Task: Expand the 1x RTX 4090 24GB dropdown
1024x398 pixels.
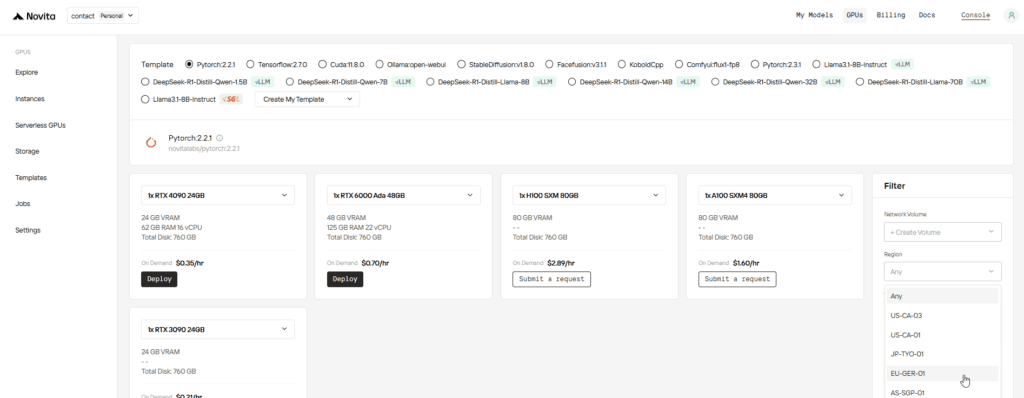Action: tap(217, 195)
